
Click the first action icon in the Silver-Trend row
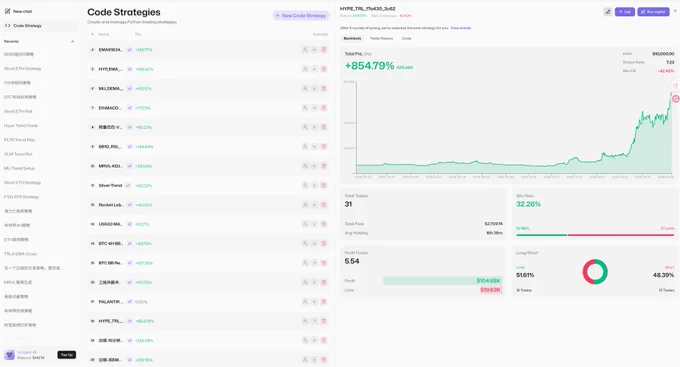305,185
